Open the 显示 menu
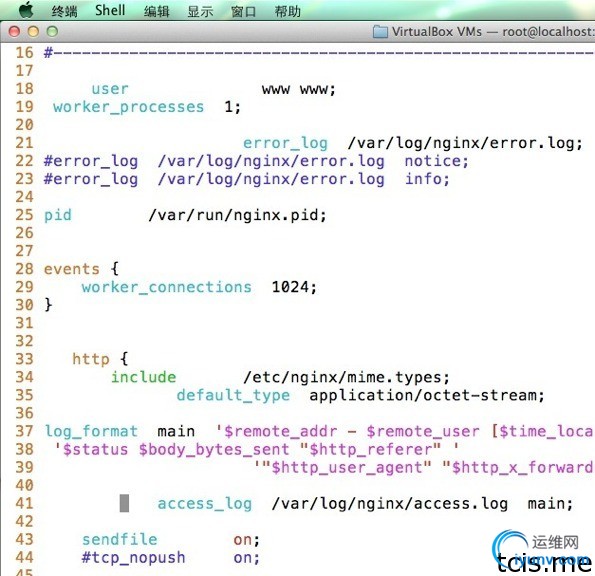Viewport: 595px width, 576px height. (200, 11)
